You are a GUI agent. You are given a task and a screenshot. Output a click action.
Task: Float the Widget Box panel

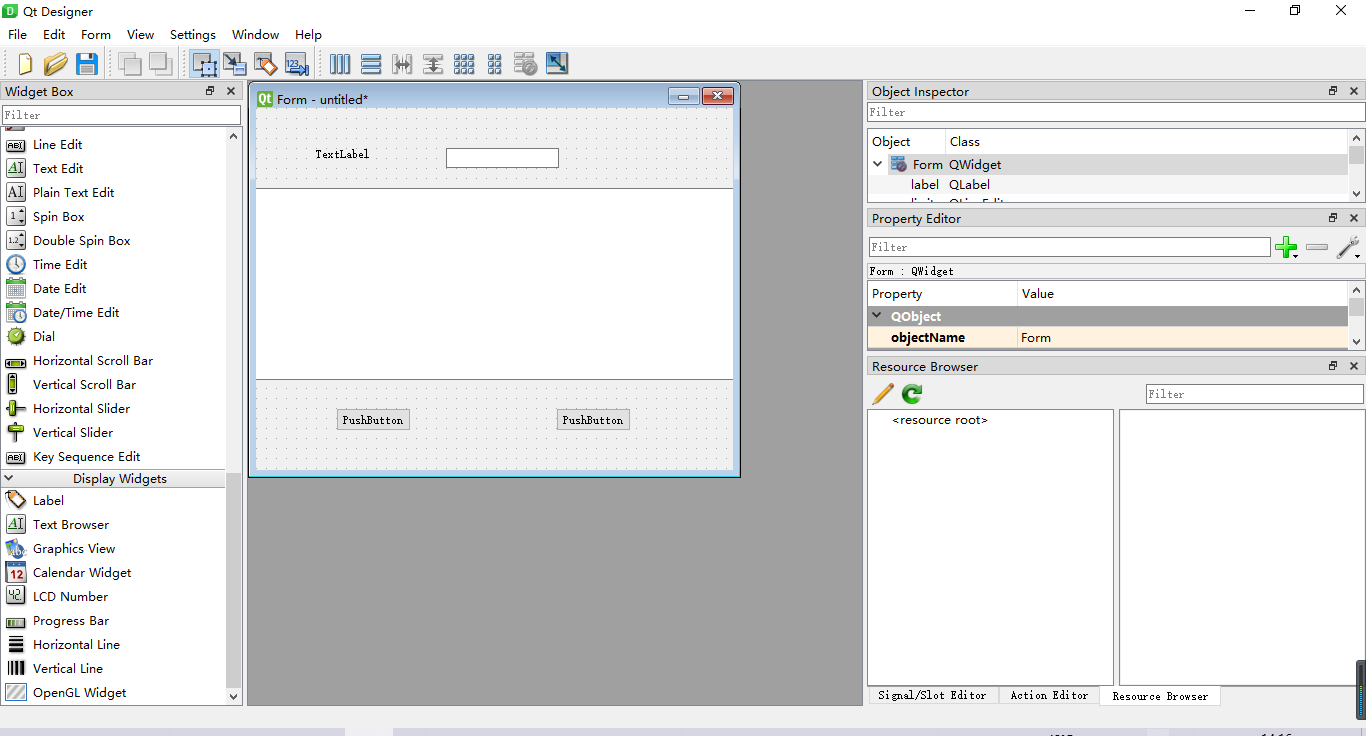210,91
